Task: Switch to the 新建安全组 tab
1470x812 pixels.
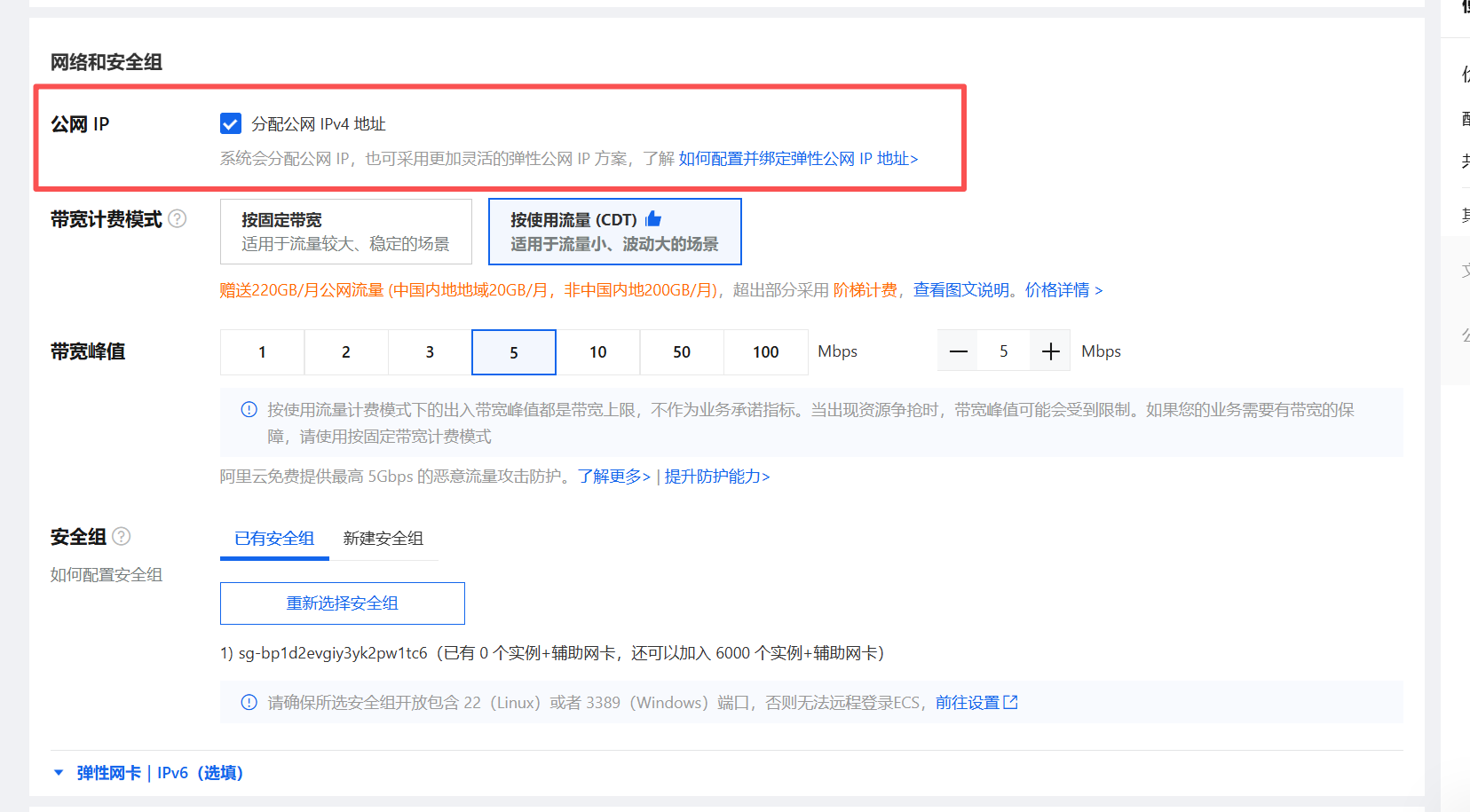Action: 383,539
